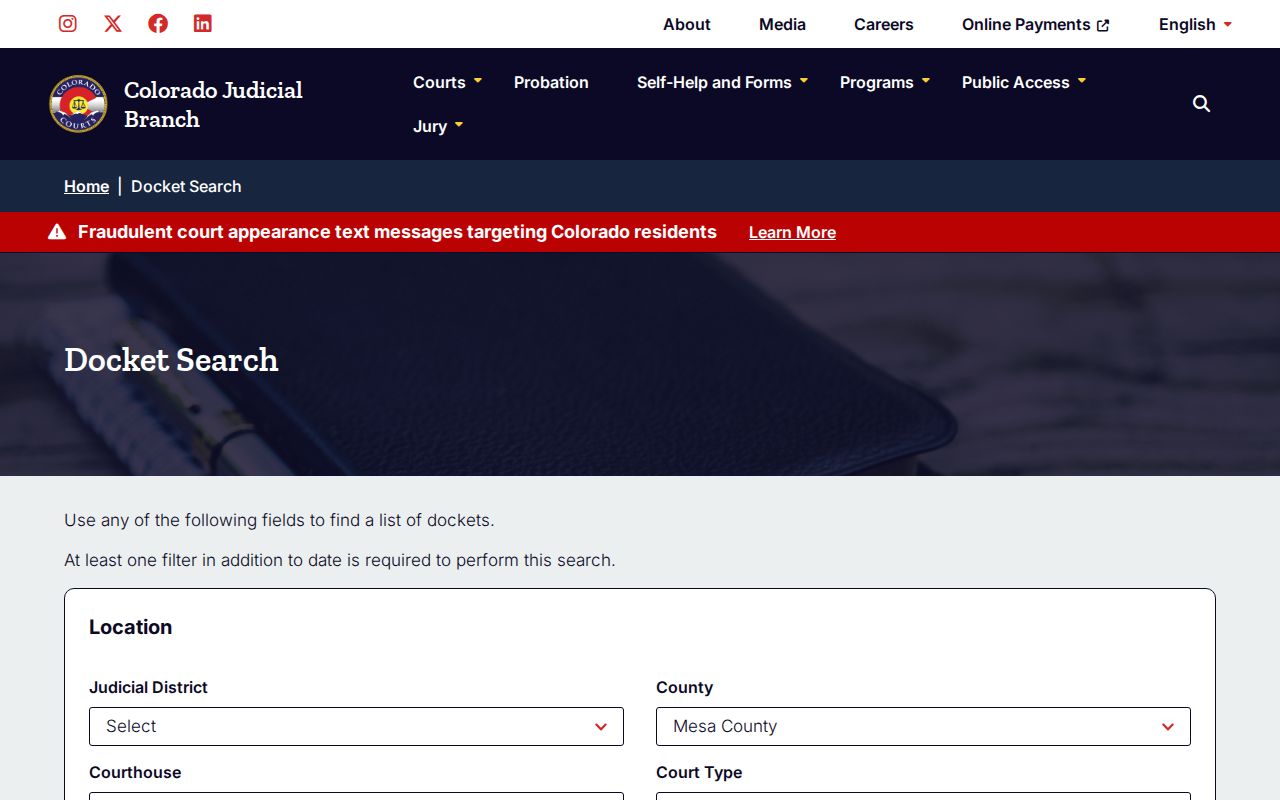Open the Probation menu item

(x=551, y=82)
